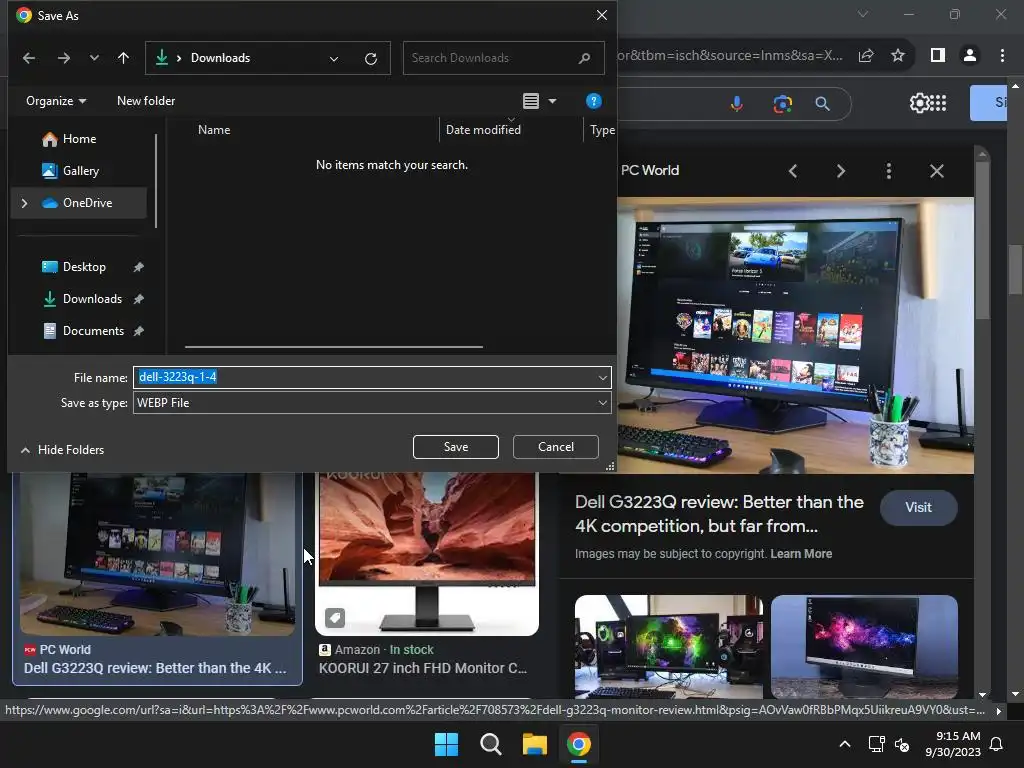
Task: Click Chrome icon on taskbar
Action: [579, 744]
